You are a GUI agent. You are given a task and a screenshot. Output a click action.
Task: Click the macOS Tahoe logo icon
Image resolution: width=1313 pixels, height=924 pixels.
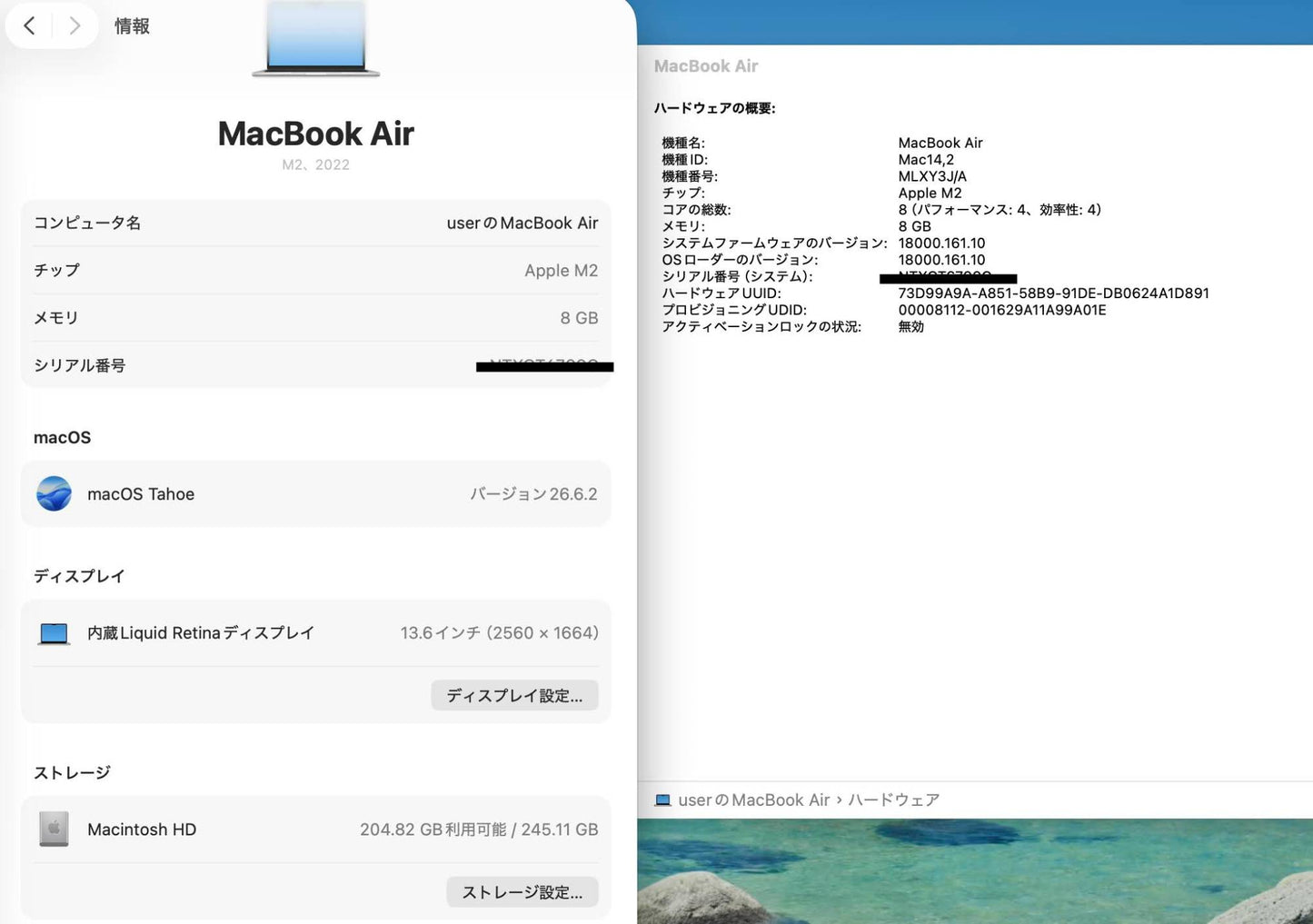54,493
